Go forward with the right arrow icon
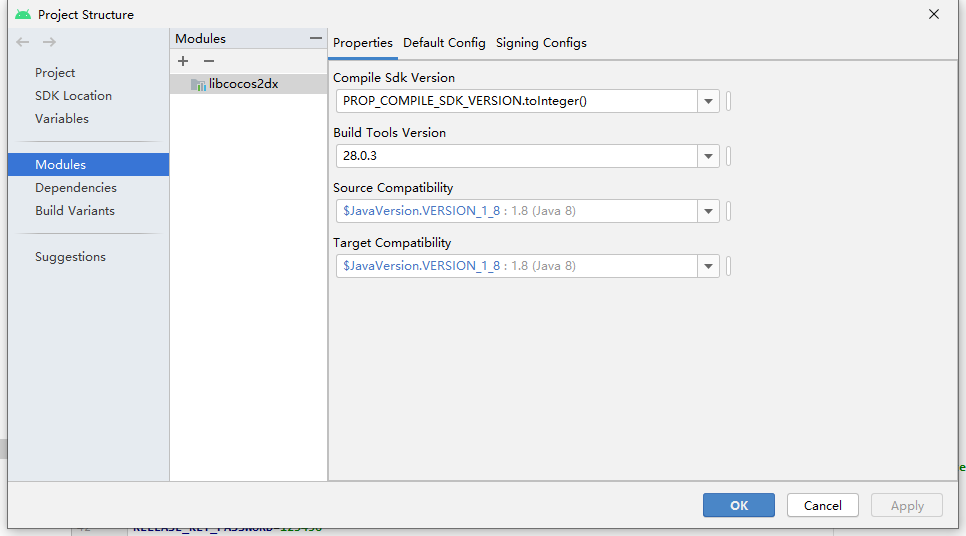The width and height of the screenshot is (966, 536). point(49,42)
